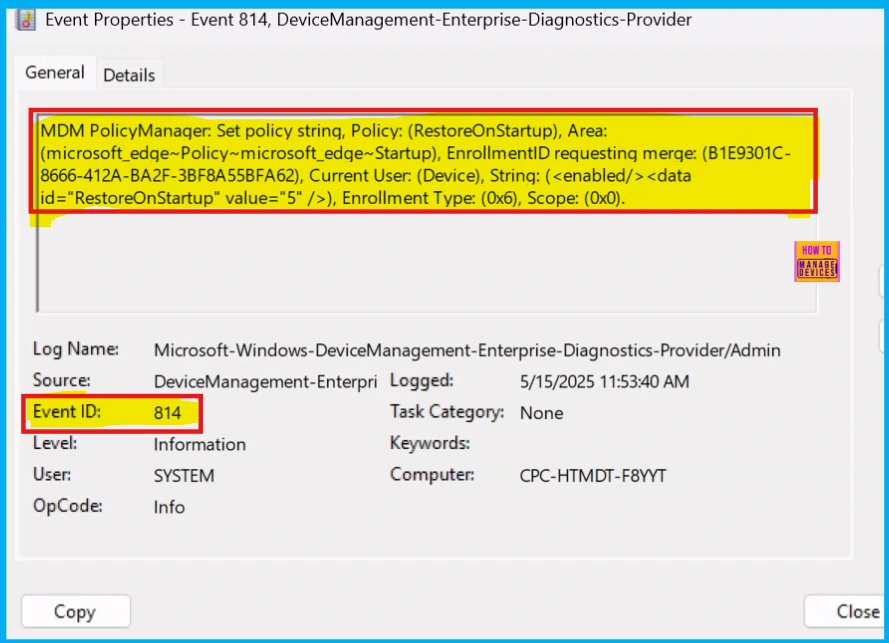Screen dimensions: 889x643
Task: Click the Task Category label
Action: pyautogui.click(x=447, y=412)
